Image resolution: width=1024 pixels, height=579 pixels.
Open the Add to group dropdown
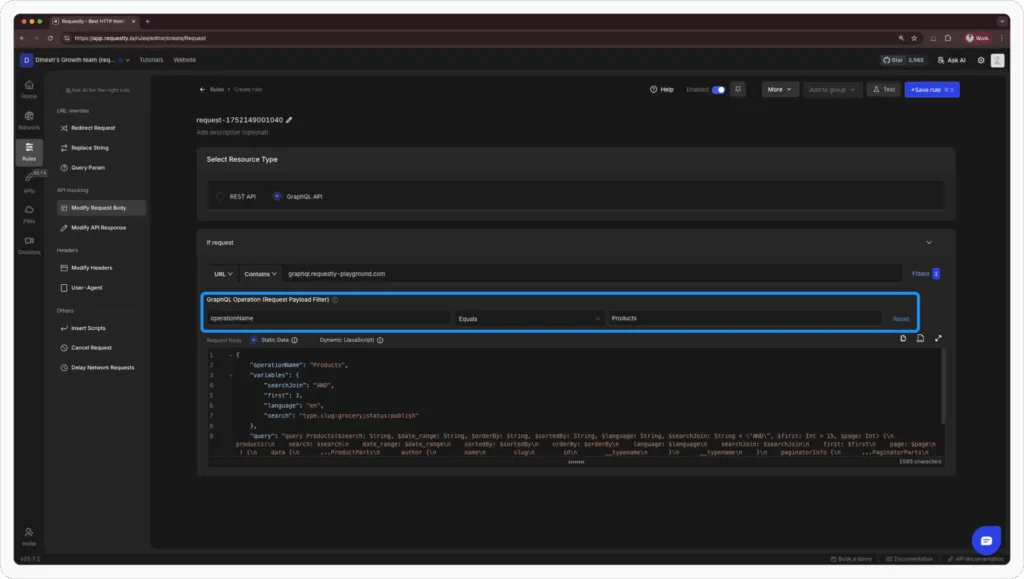pos(832,89)
